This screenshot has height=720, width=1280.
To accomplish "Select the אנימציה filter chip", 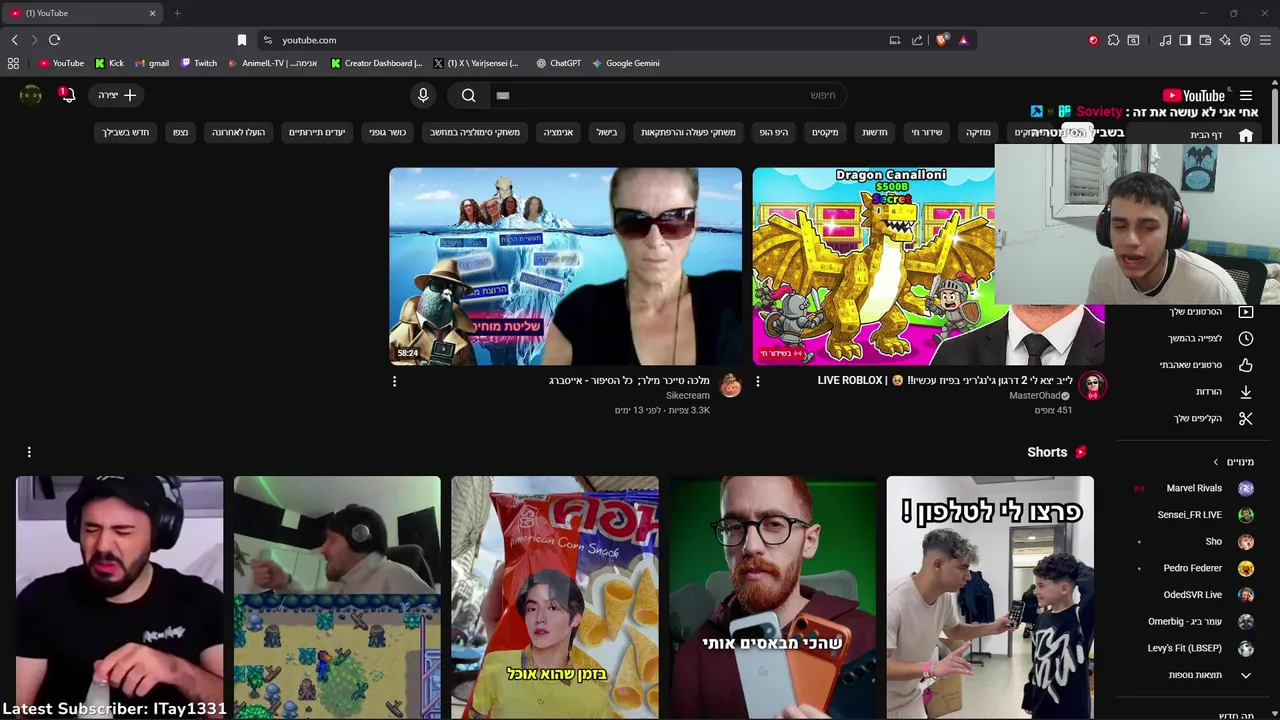I will (558, 132).
